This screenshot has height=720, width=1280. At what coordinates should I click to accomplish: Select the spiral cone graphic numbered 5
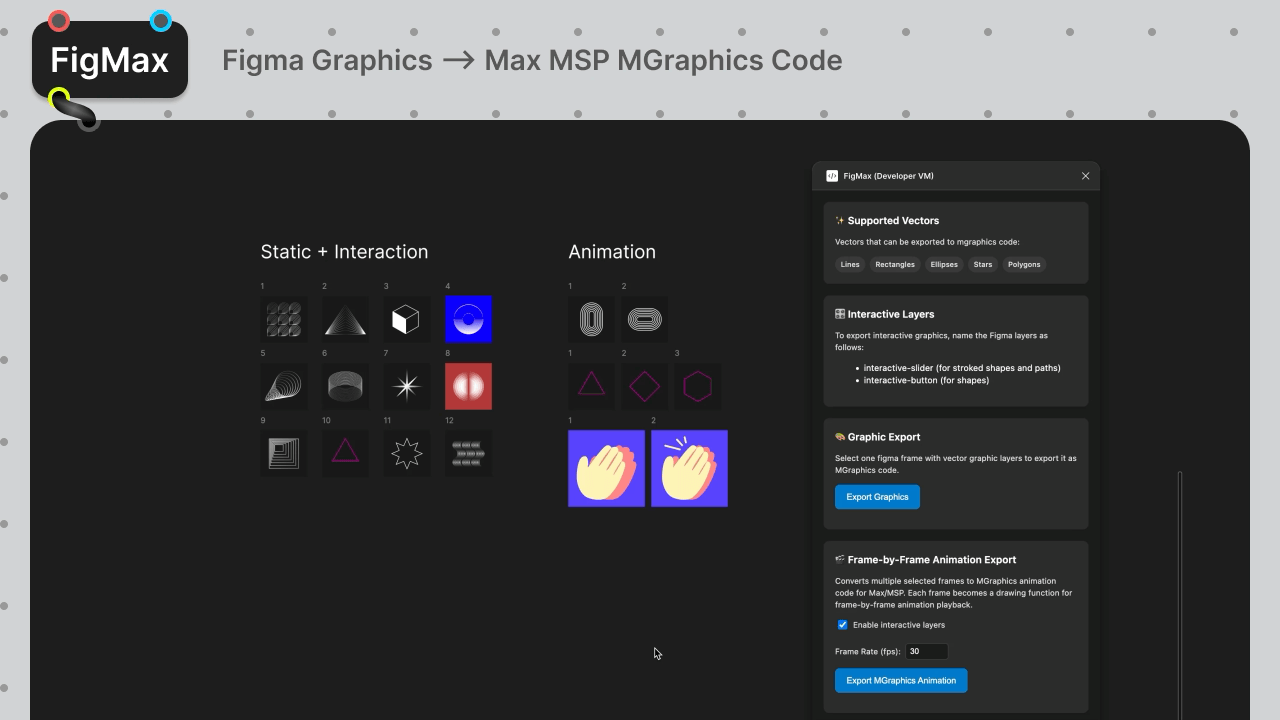(x=284, y=386)
